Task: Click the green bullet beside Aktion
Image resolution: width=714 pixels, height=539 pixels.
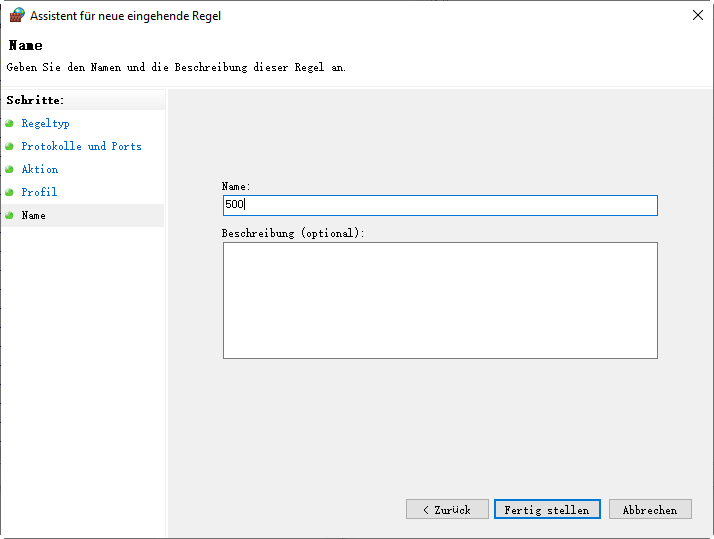Action: [x=9, y=170]
